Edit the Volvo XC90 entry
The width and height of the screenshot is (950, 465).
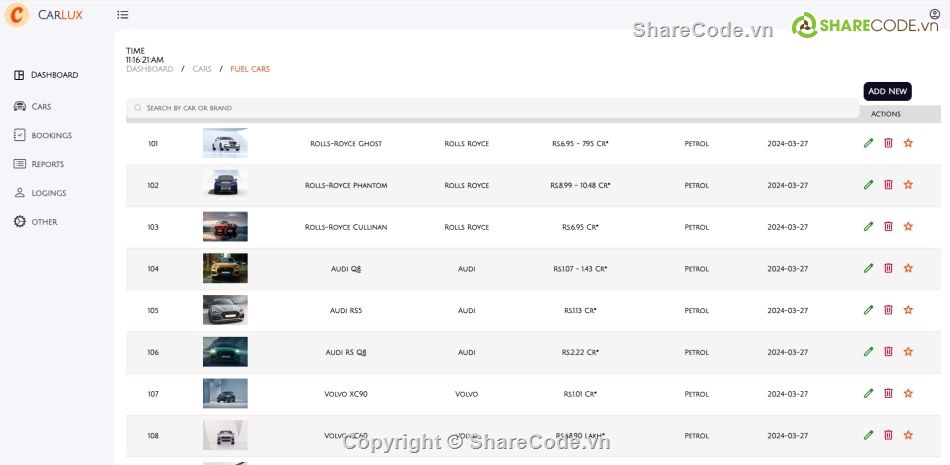point(868,393)
